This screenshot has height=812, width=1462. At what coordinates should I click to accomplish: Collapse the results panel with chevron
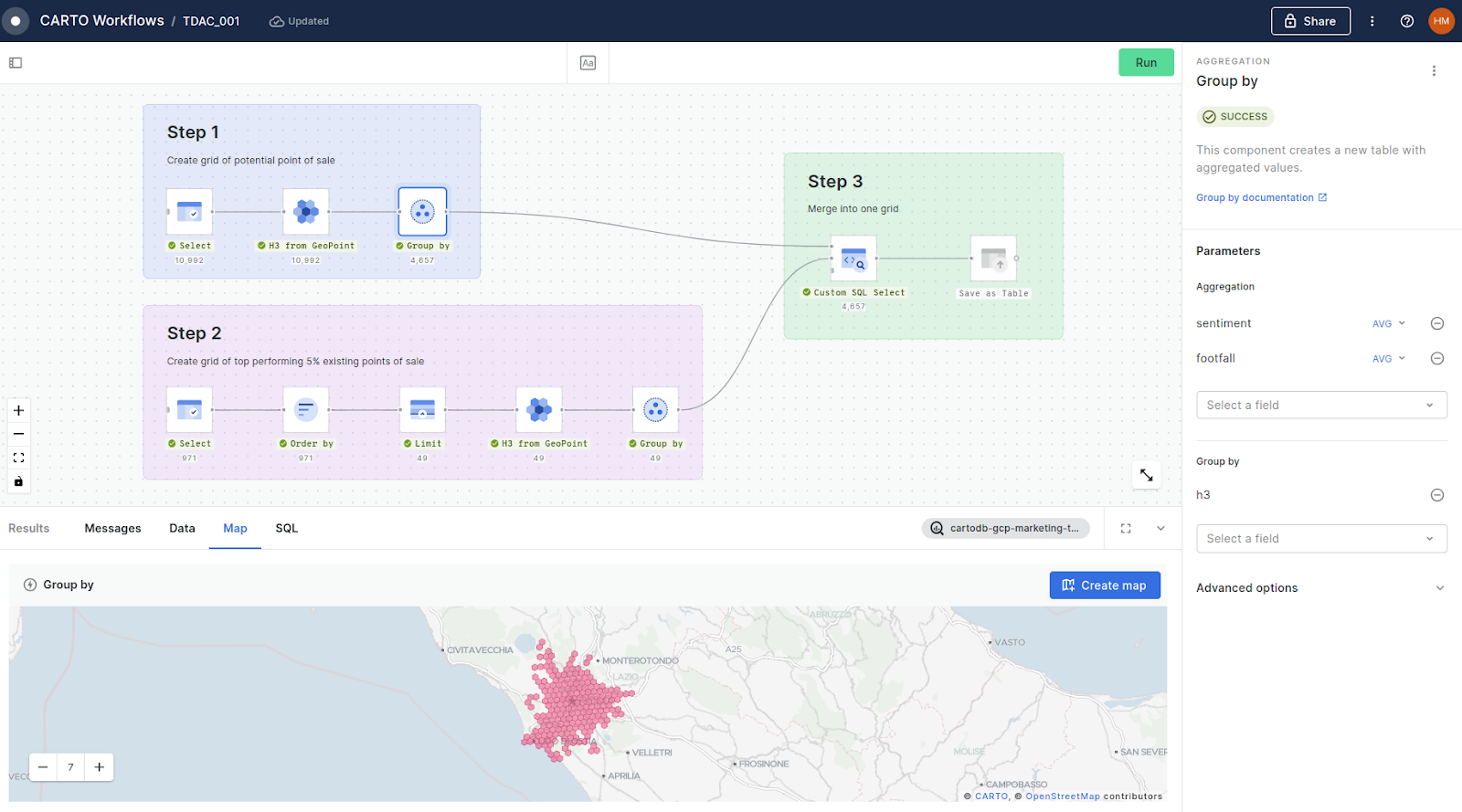(1160, 528)
